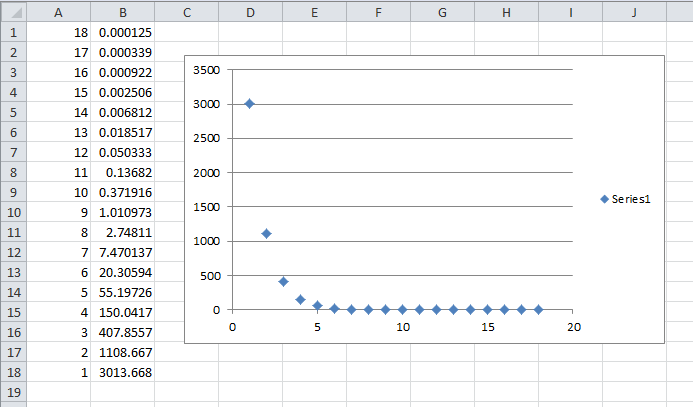This screenshot has height=407, width=693.
Task: Select chart data point at x equals 10
Action: tap(402, 310)
